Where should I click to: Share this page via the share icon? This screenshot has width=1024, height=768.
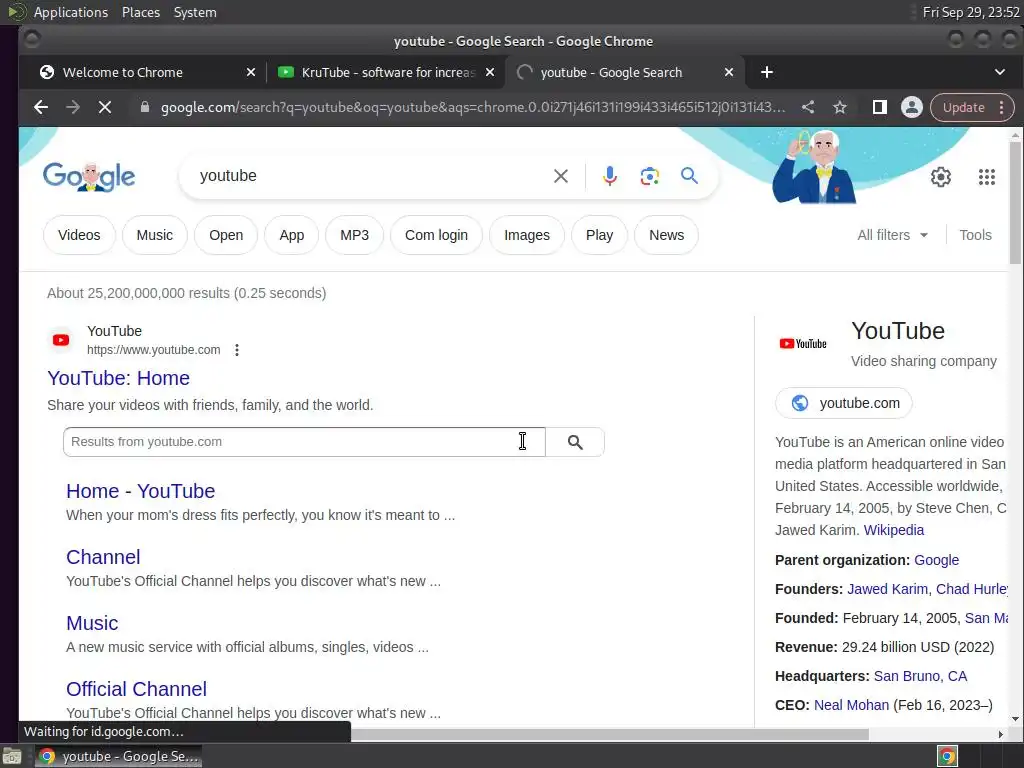[808, 107]
